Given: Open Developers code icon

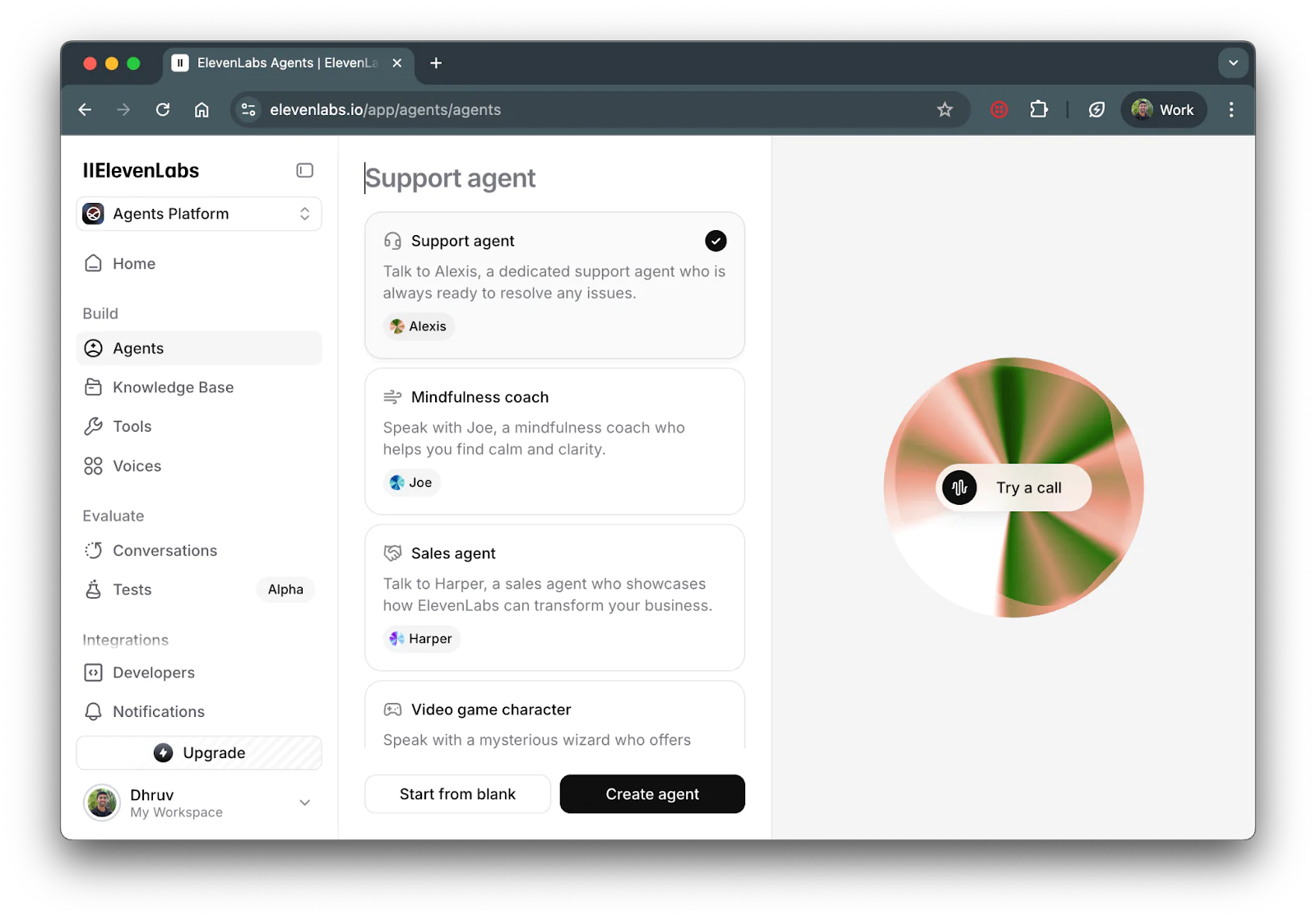Looking at the screenshot, I should pyautogui.click(x=94, y=673).
